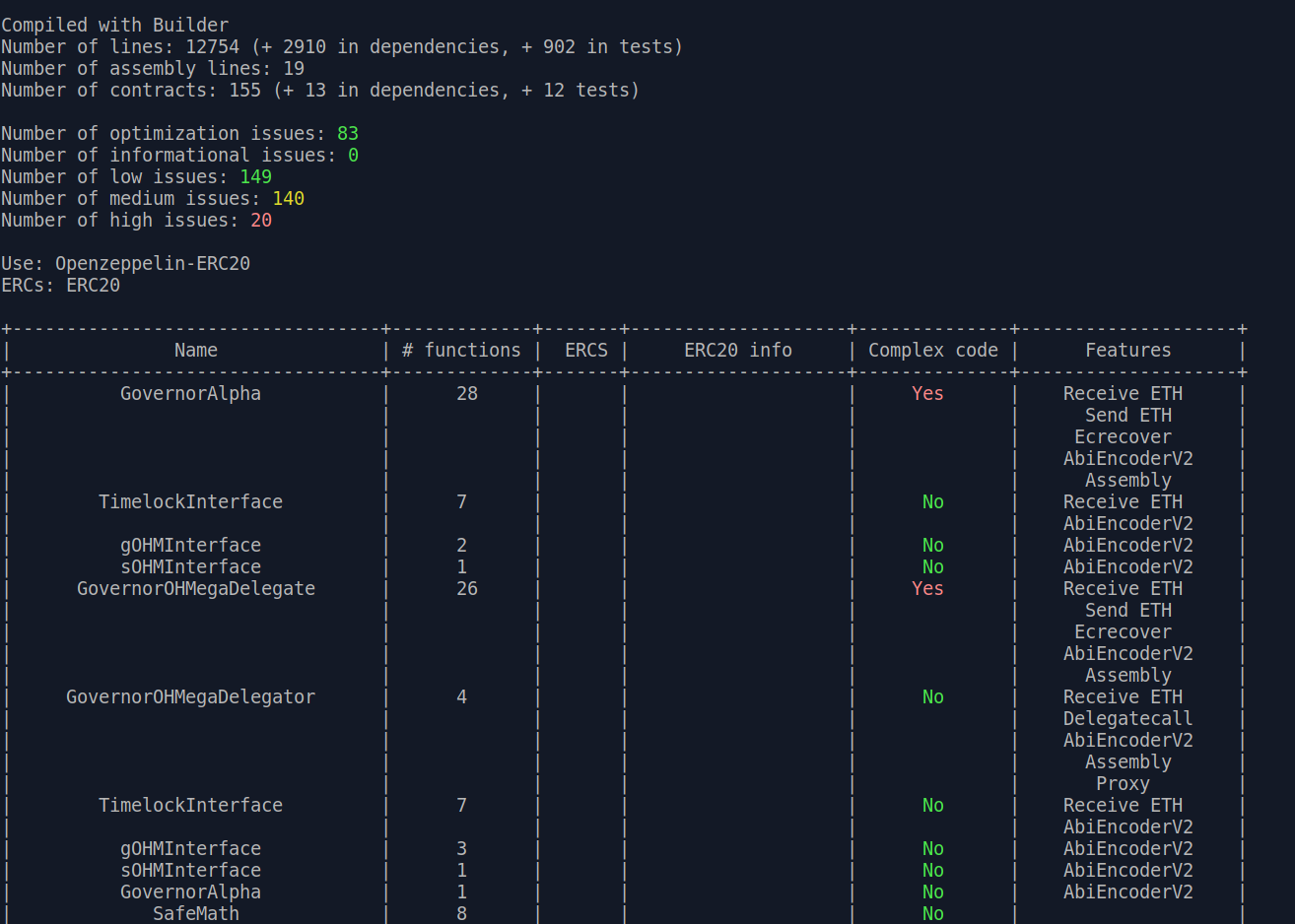The image size is (1295, 924).
Task: Click the 'Compiled with Builder' line
Action: coord(114,26)
